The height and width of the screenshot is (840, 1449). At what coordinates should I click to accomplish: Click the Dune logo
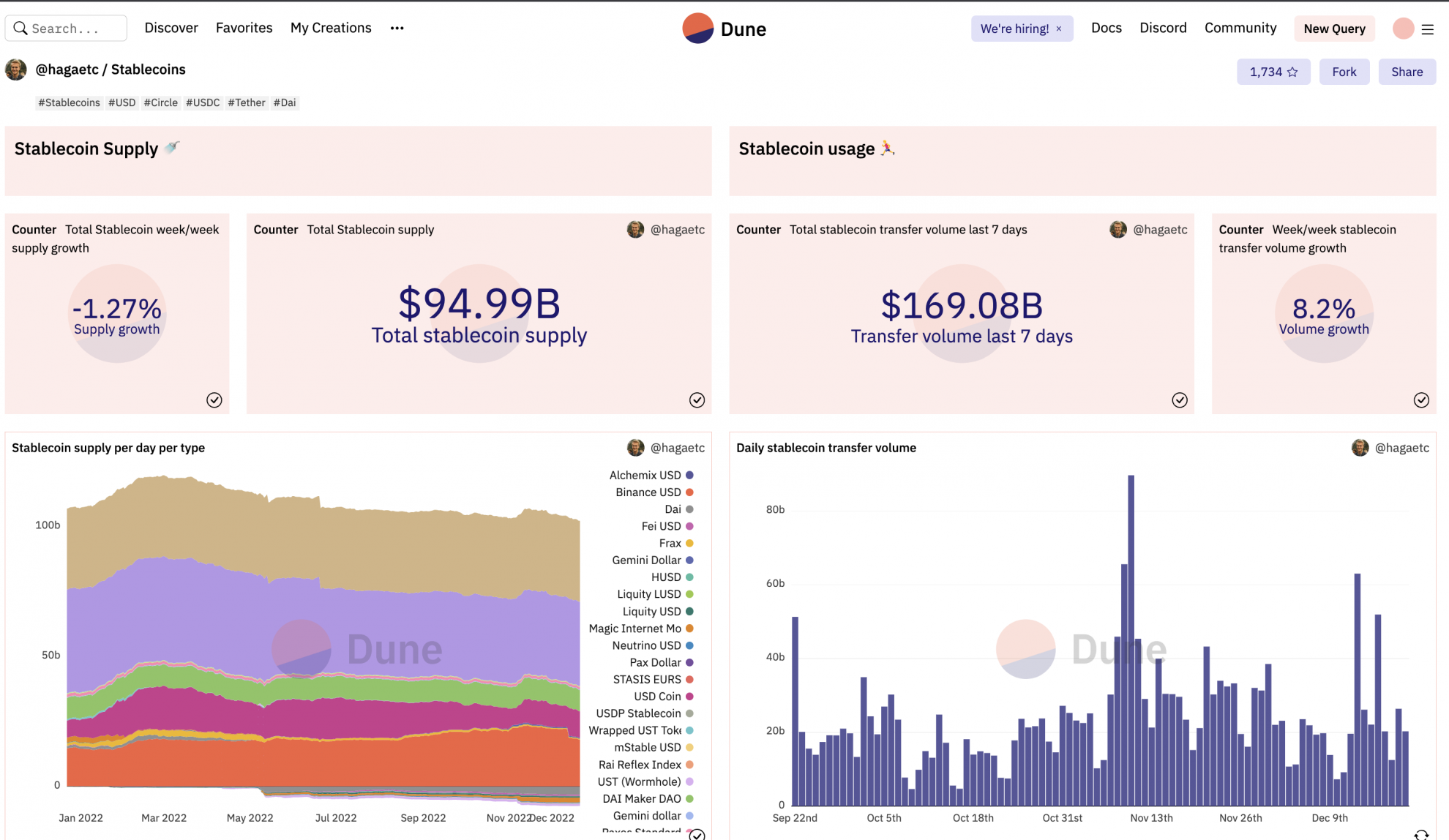click(x=724, y=29)
